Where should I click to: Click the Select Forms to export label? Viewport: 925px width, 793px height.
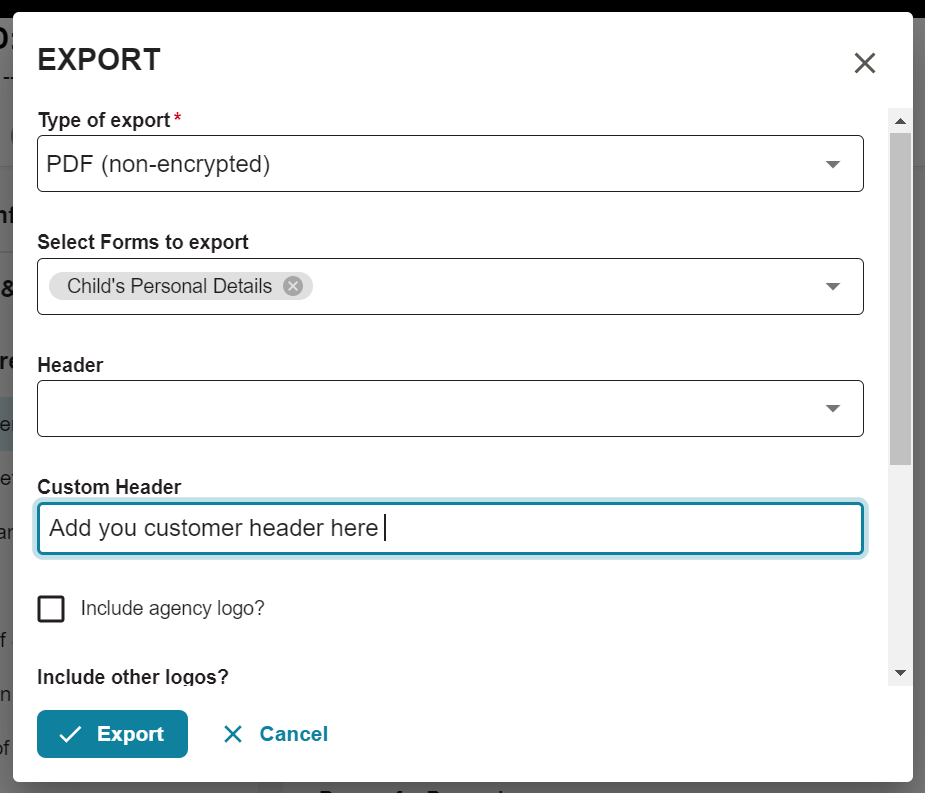pyautogui.click(x=143, y=242)
